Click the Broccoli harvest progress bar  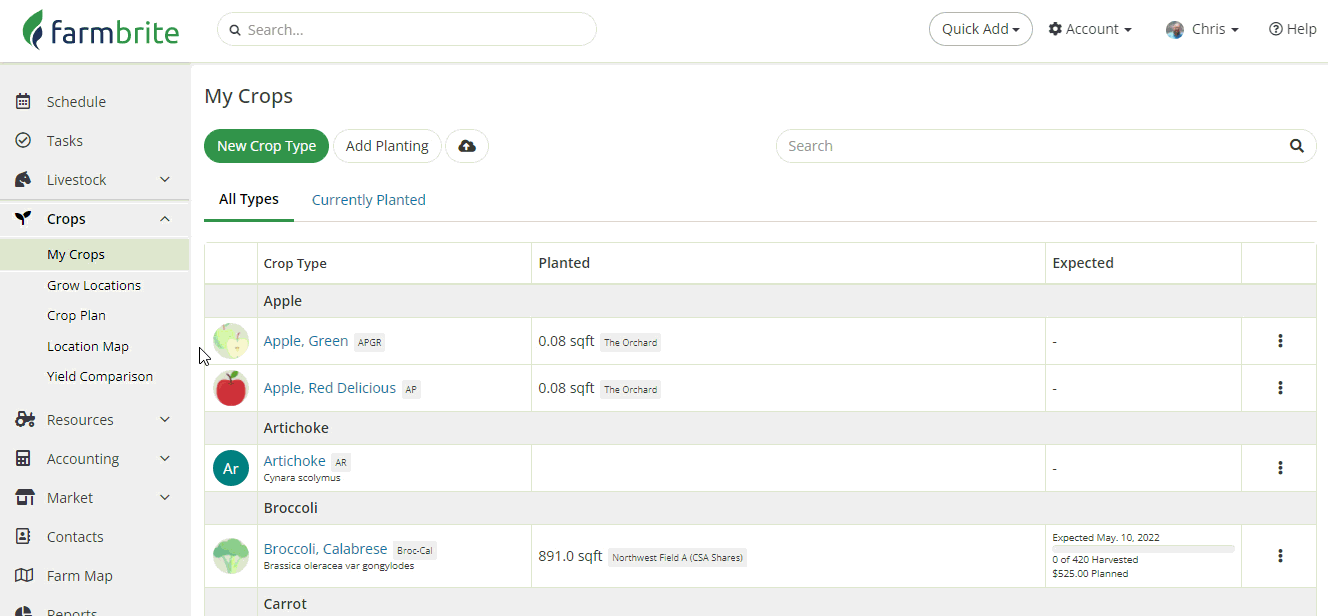[x=1143, y=549]
